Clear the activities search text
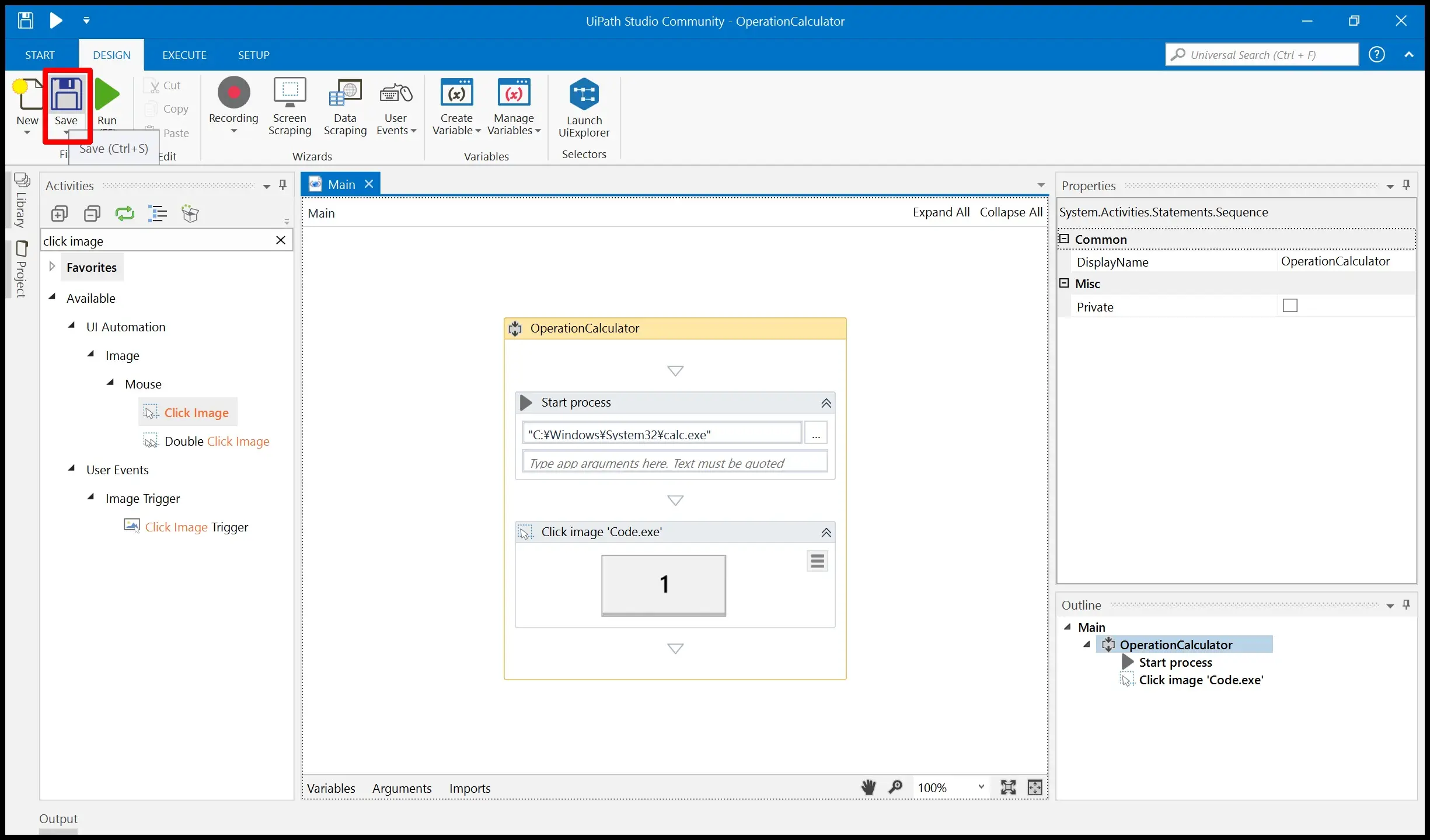This screenshot has height=840, width=1430. pyautogui.click(x=281, y=240)
